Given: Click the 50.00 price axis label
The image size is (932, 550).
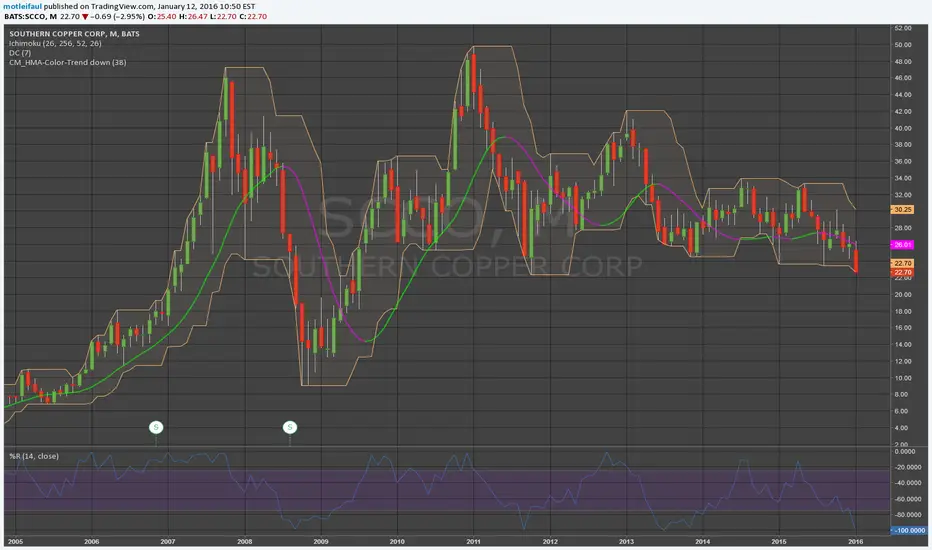Looking at the screenshot, I should (x=903, y=45).
